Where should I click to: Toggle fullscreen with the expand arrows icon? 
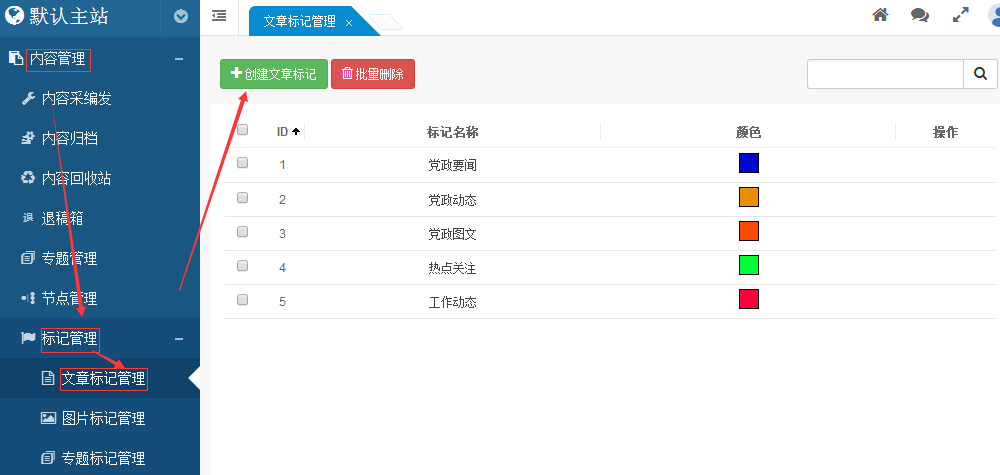pyautogui.click(x=960, y=15)
